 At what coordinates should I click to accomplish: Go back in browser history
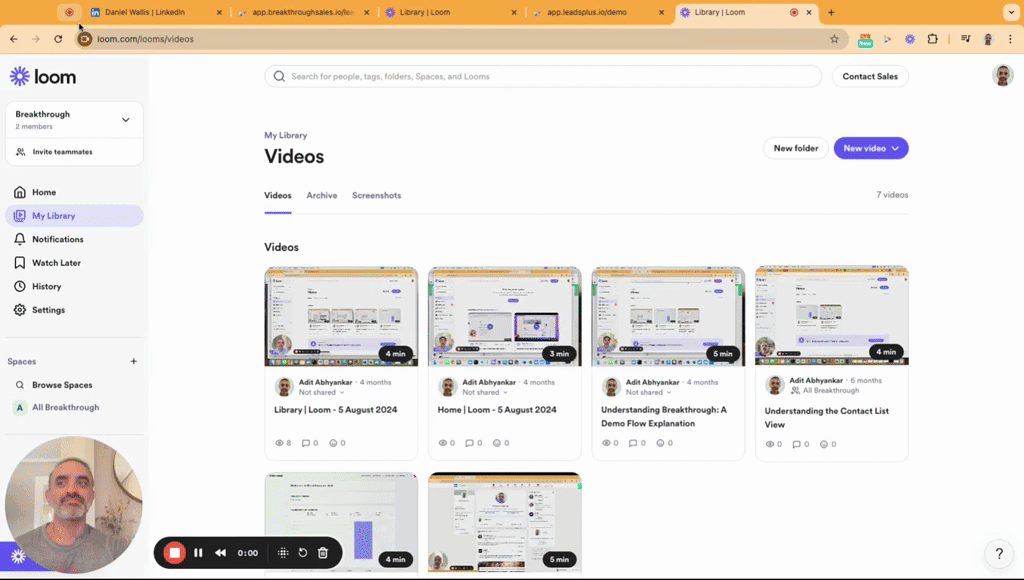coord(14,39)
